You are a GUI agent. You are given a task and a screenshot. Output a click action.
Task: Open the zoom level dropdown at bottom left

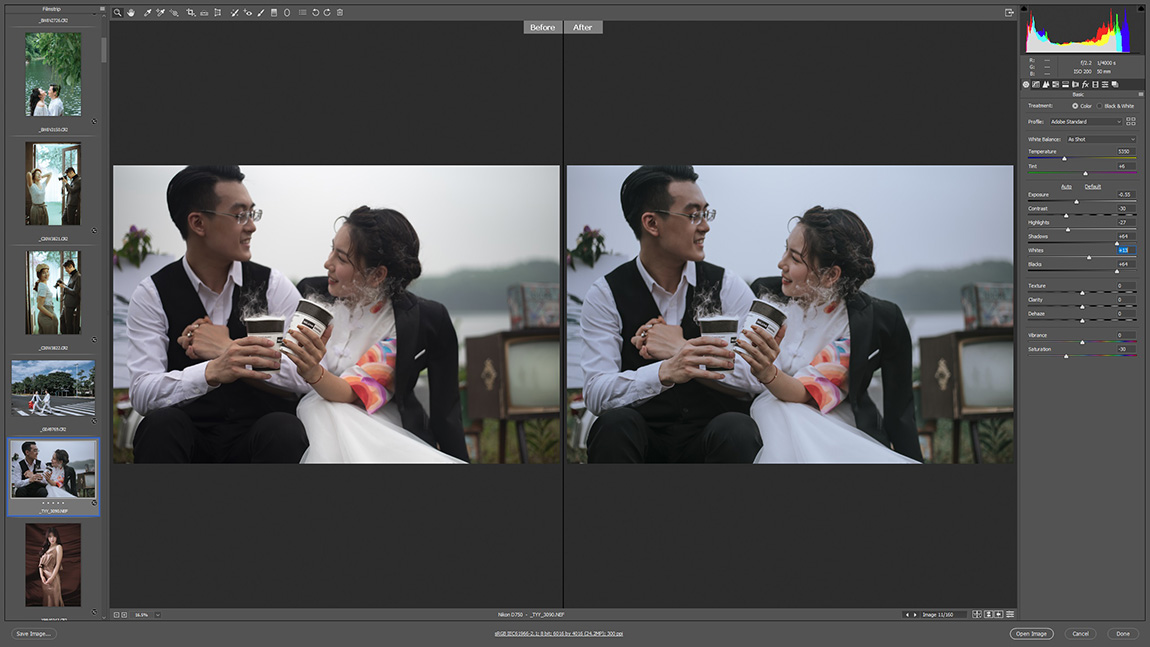coord(158,614)
